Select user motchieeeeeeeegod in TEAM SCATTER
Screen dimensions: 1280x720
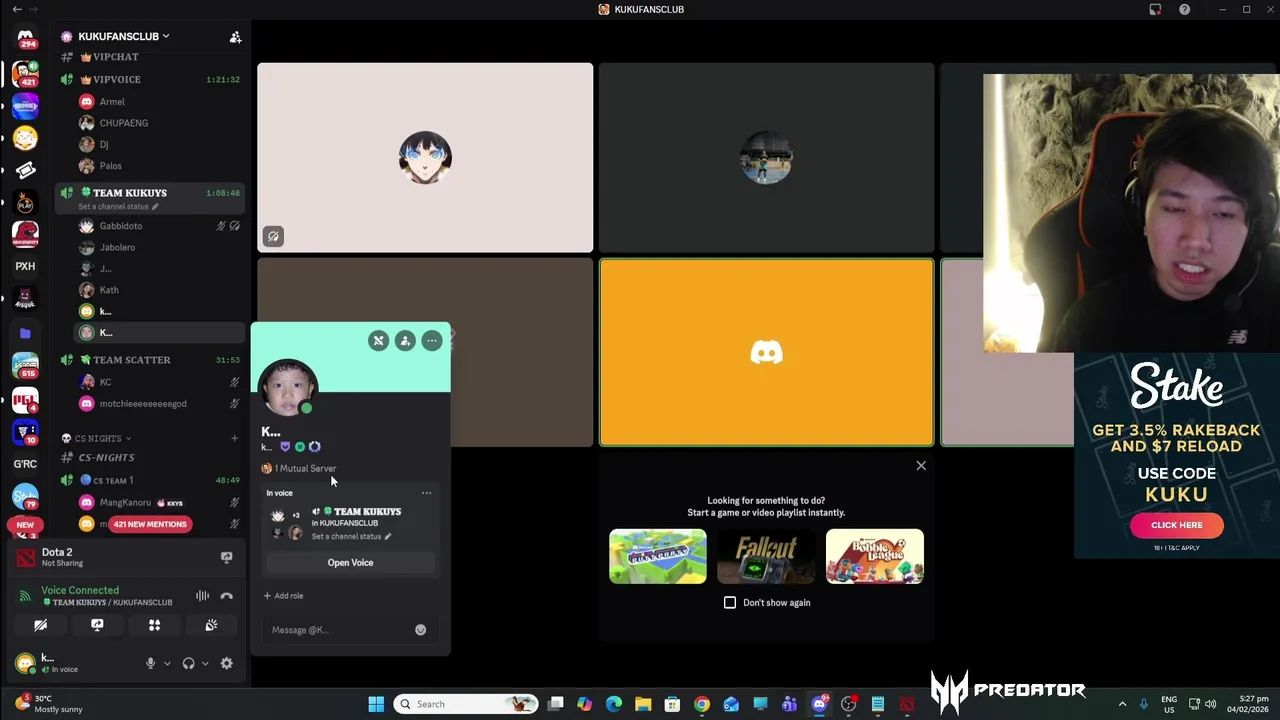[142, 404]
